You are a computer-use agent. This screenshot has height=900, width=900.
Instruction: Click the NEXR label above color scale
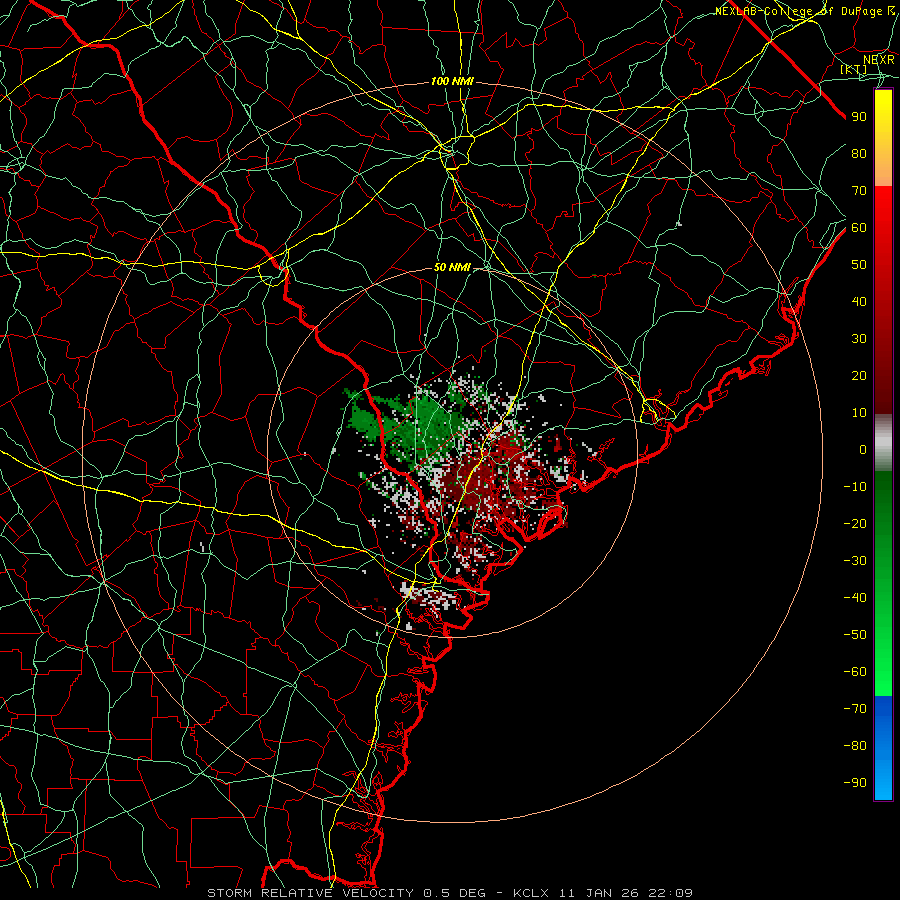tap(878, 59)
